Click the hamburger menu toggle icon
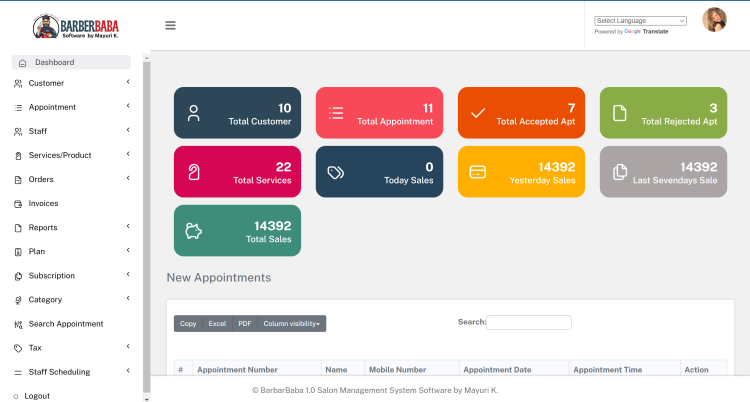This screenshot has width=750, height=402. [x=170, y=26]
